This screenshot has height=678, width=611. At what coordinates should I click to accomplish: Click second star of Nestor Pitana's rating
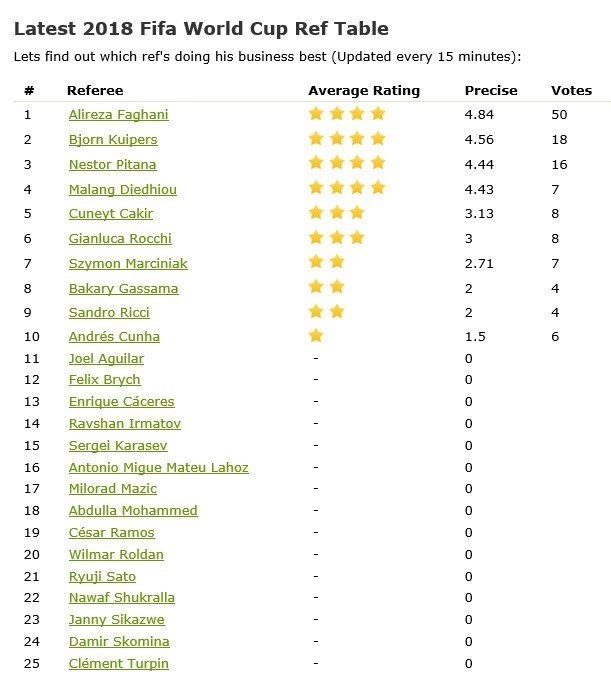337,163
